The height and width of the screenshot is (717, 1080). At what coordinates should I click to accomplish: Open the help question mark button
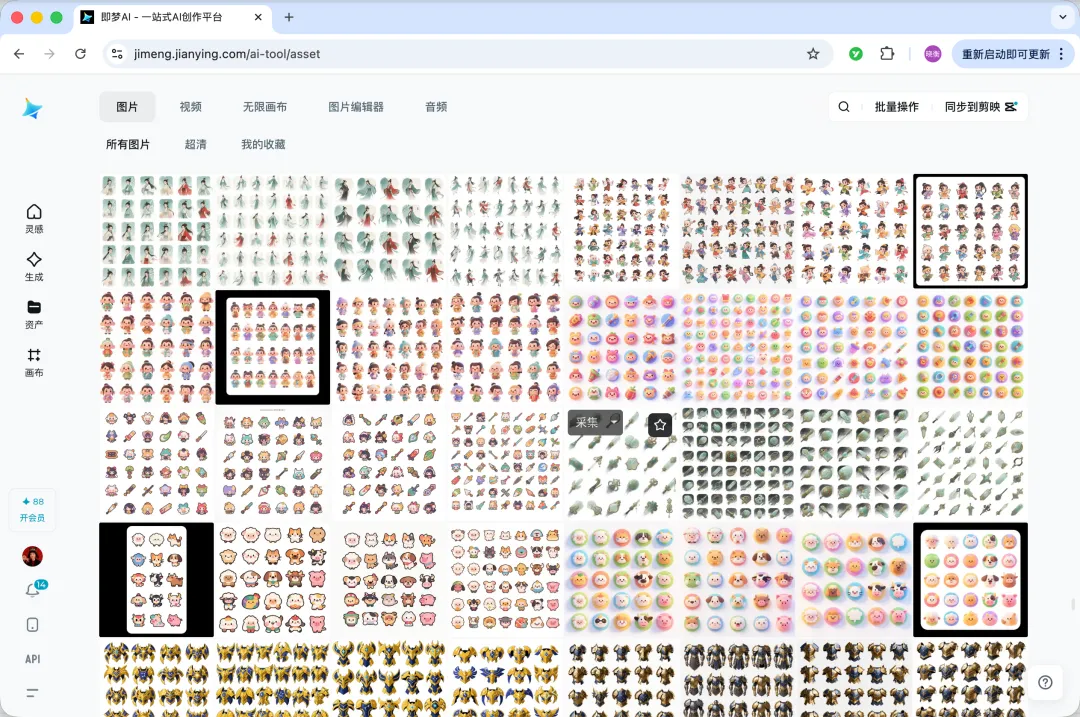pyautogui.click(x=1045, y=682)
